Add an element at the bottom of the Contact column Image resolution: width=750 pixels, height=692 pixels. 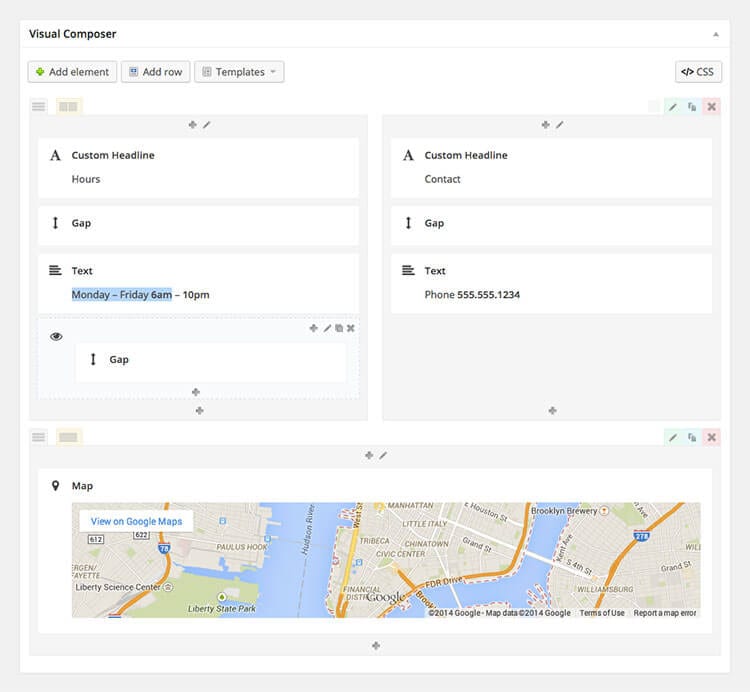coord(552,410)
